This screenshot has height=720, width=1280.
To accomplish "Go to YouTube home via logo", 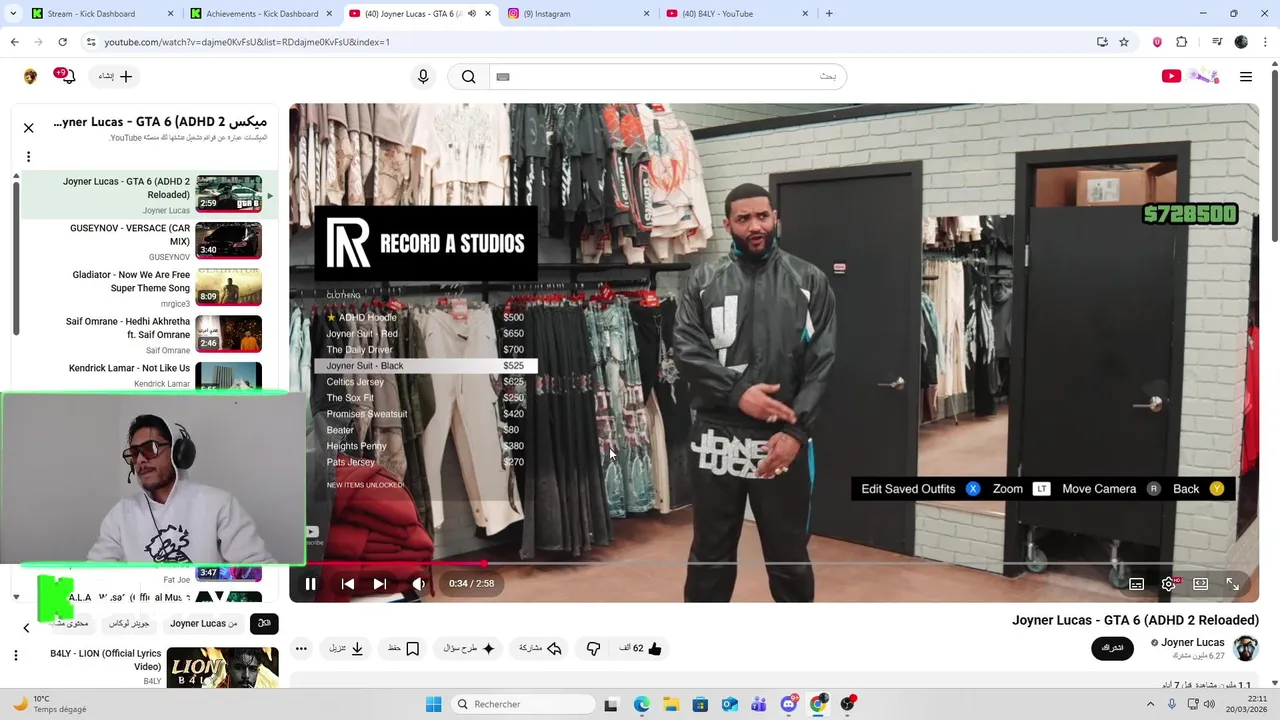I will (1190, 77).
